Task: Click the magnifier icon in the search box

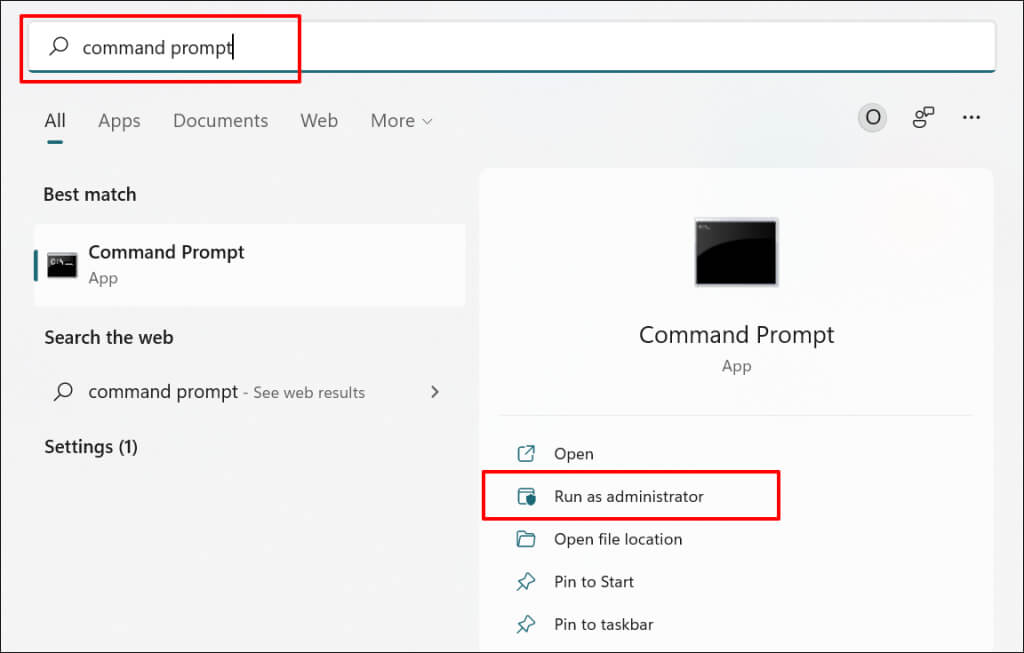Action: (59, 46)
